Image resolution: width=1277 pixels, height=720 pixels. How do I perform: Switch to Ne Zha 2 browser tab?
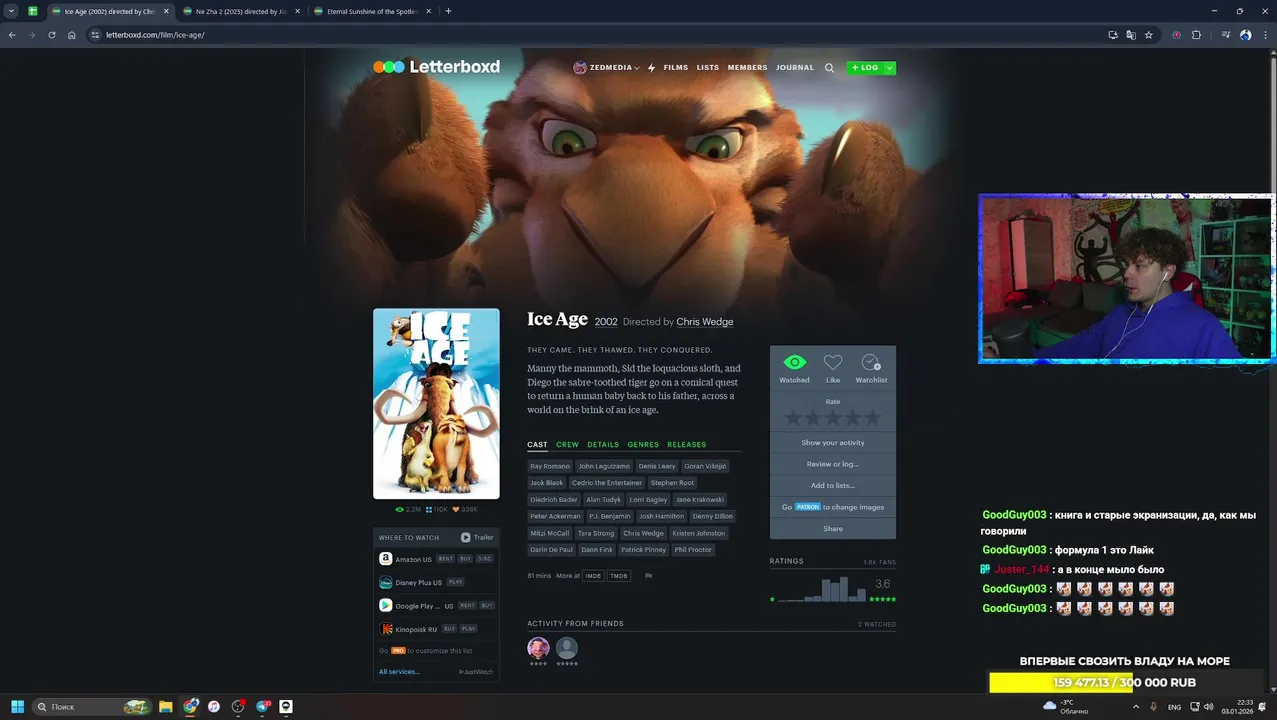click(240, 11)
